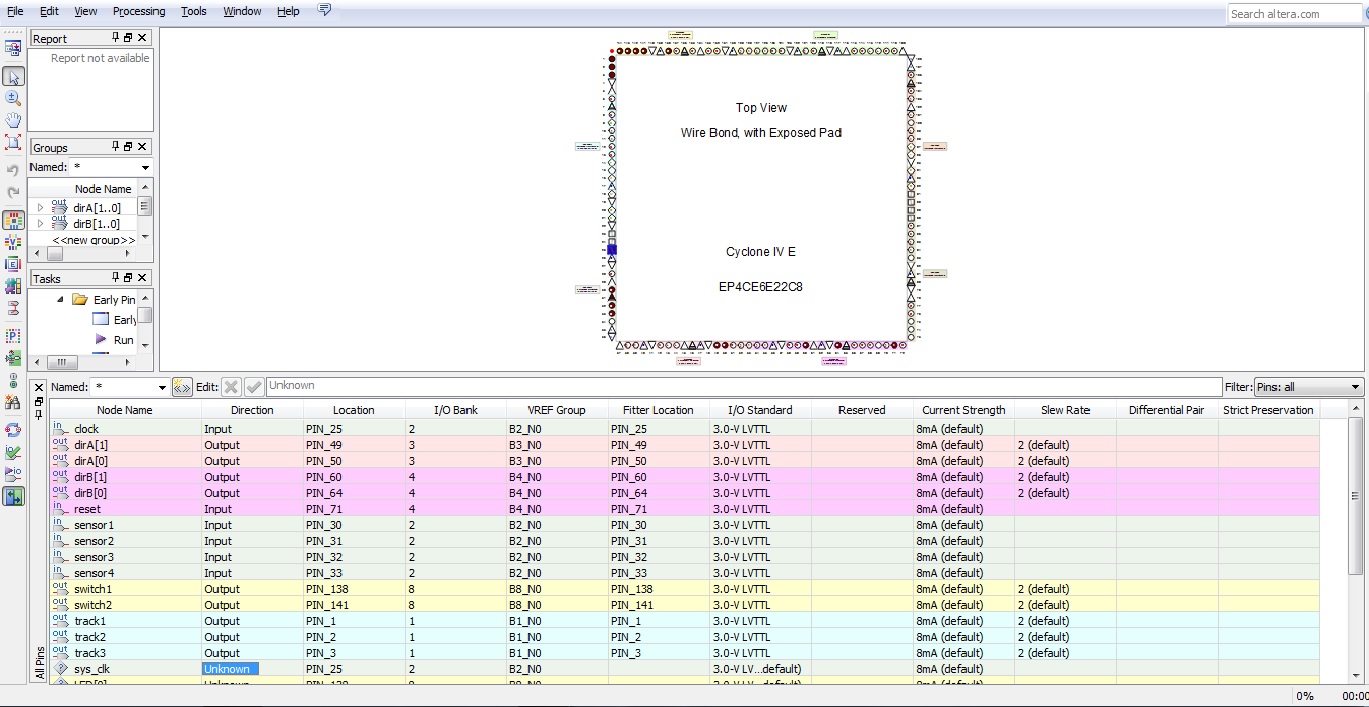Open the Tools menu
Screen dimensions: 1369x707
(193, 11)
